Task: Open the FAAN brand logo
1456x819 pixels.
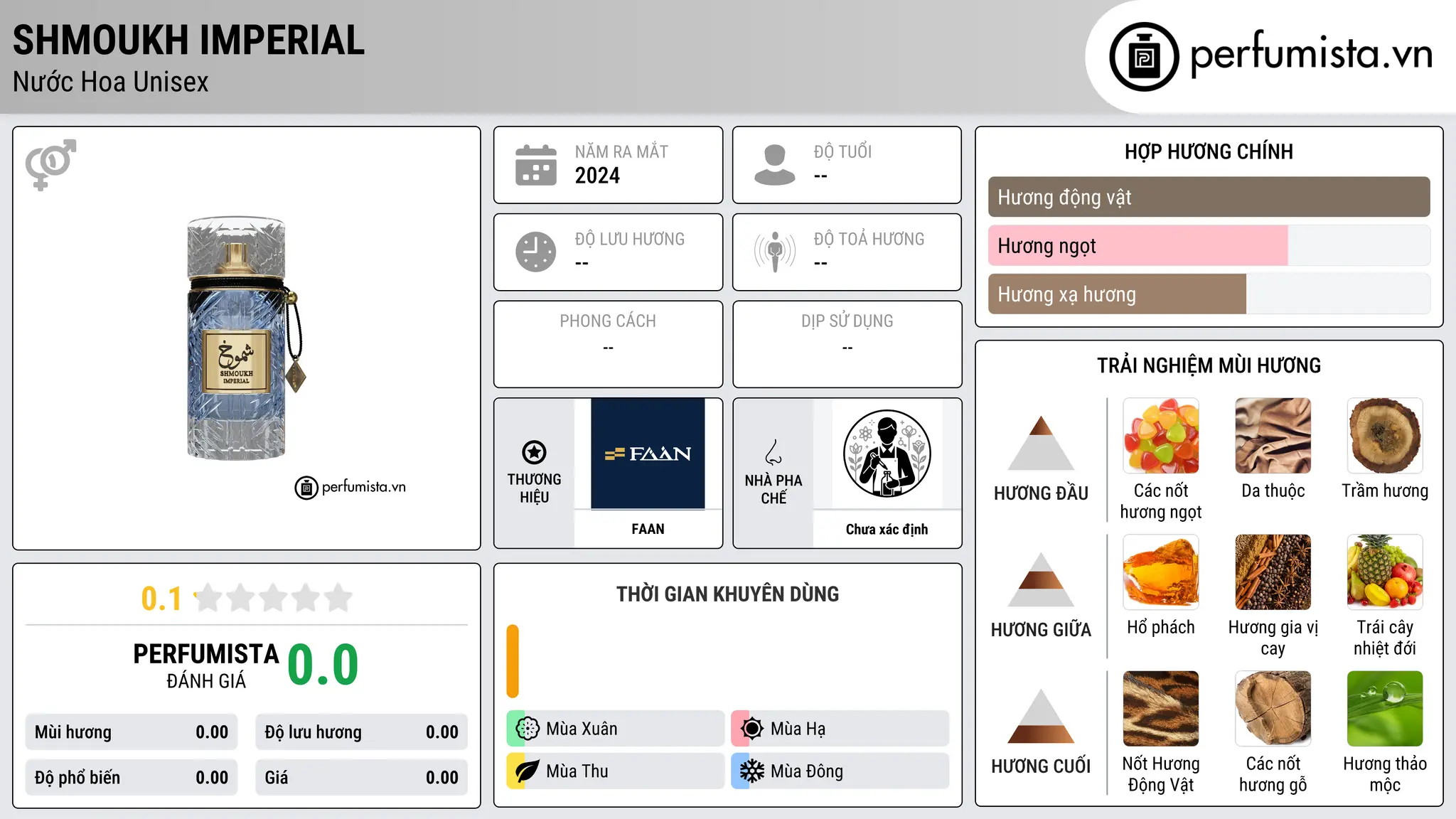Action: 648,454
